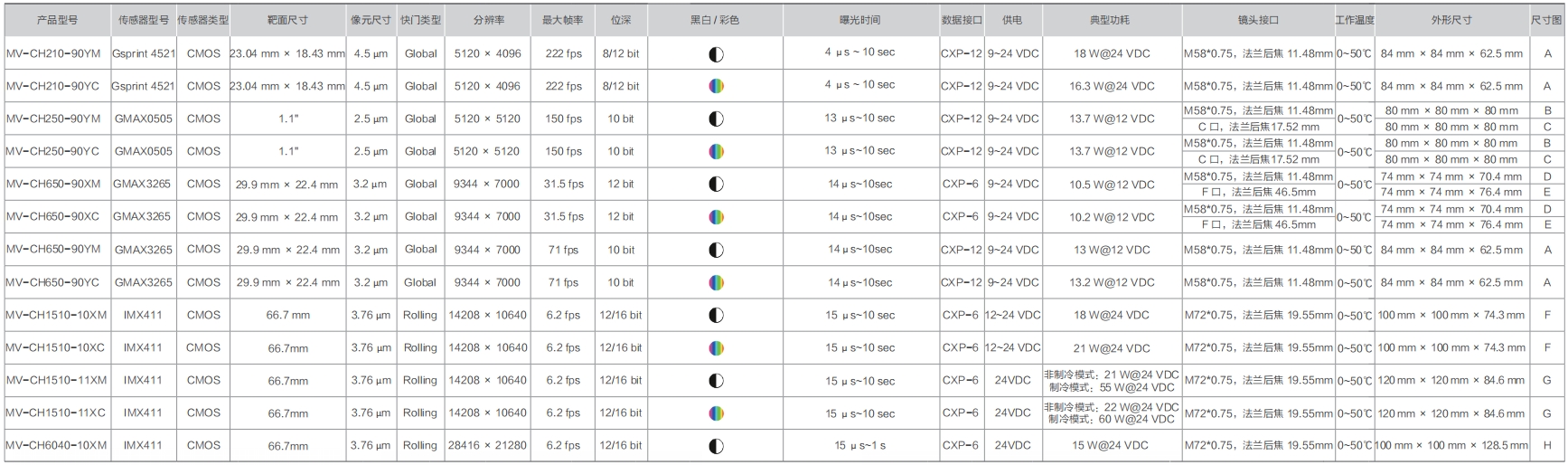Open the MV-CH6040-10XM product model
The image size is (1568, 465).
tap(56, 445)
